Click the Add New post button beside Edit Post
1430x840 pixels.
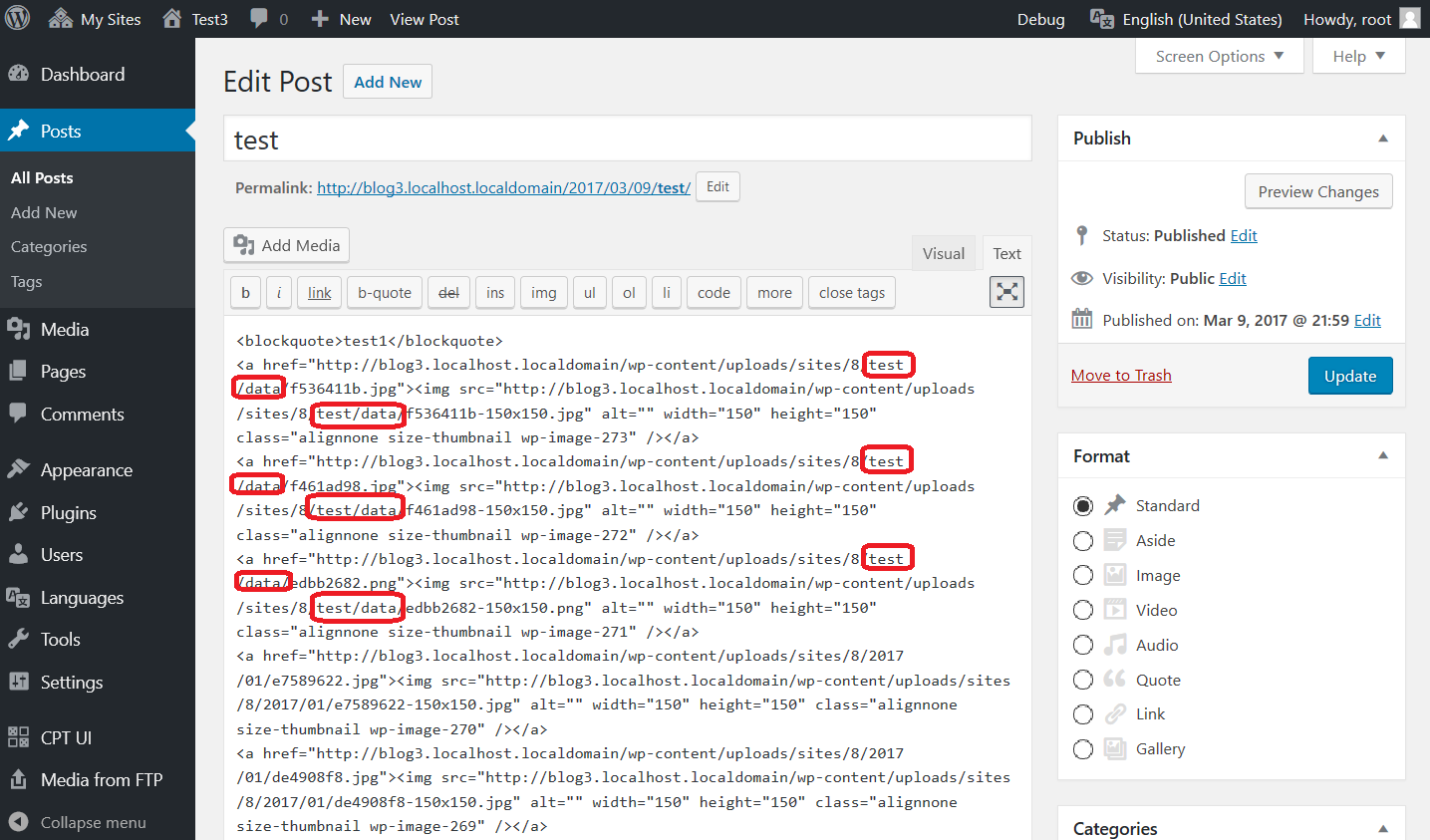[388, 82]
